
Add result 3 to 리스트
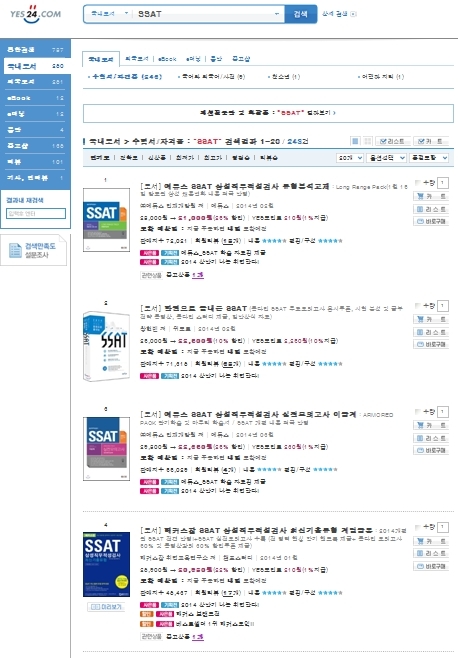pyautogui.click(x=431, y=438)
